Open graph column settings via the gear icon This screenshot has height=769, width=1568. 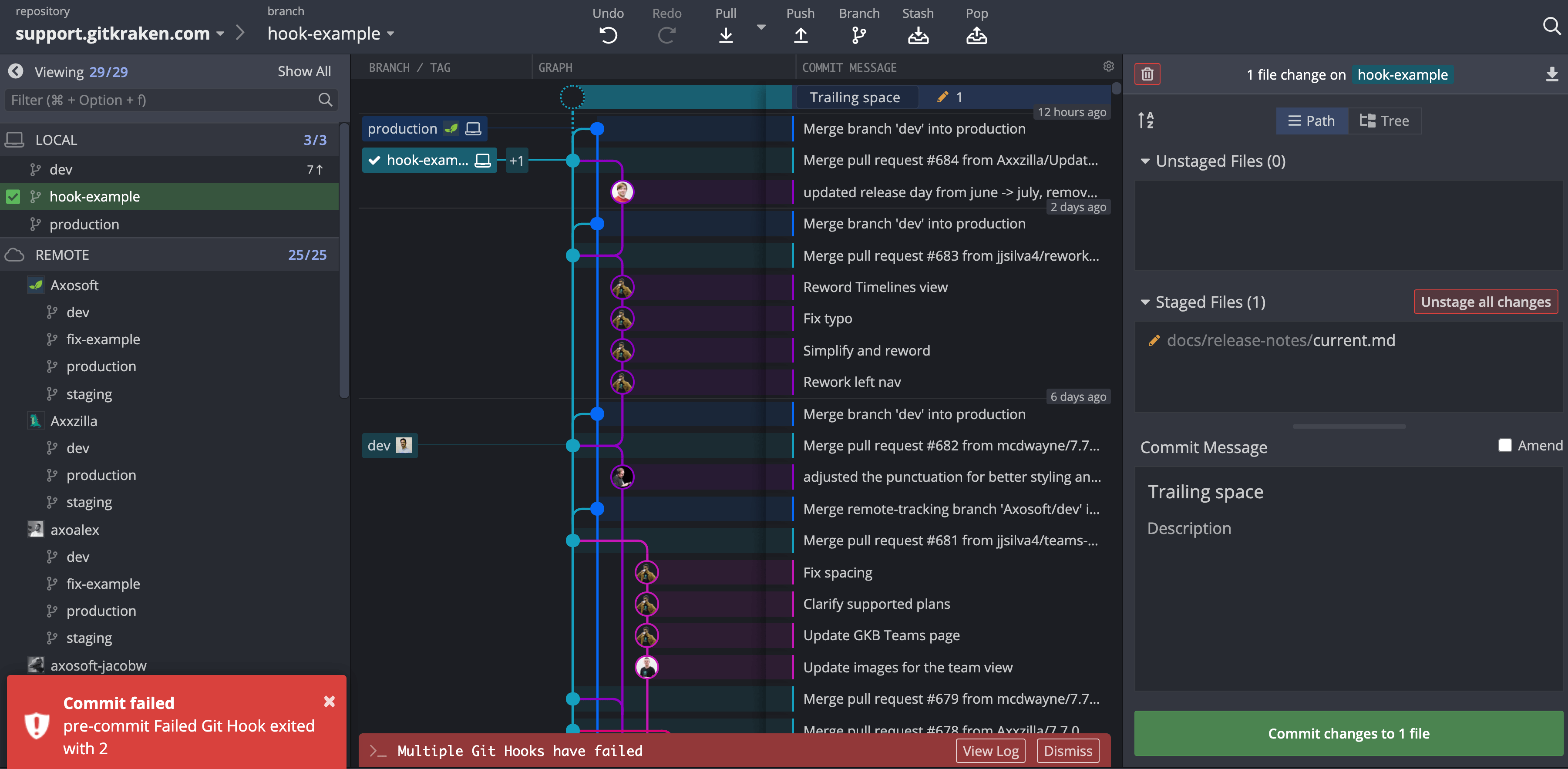1108,67
